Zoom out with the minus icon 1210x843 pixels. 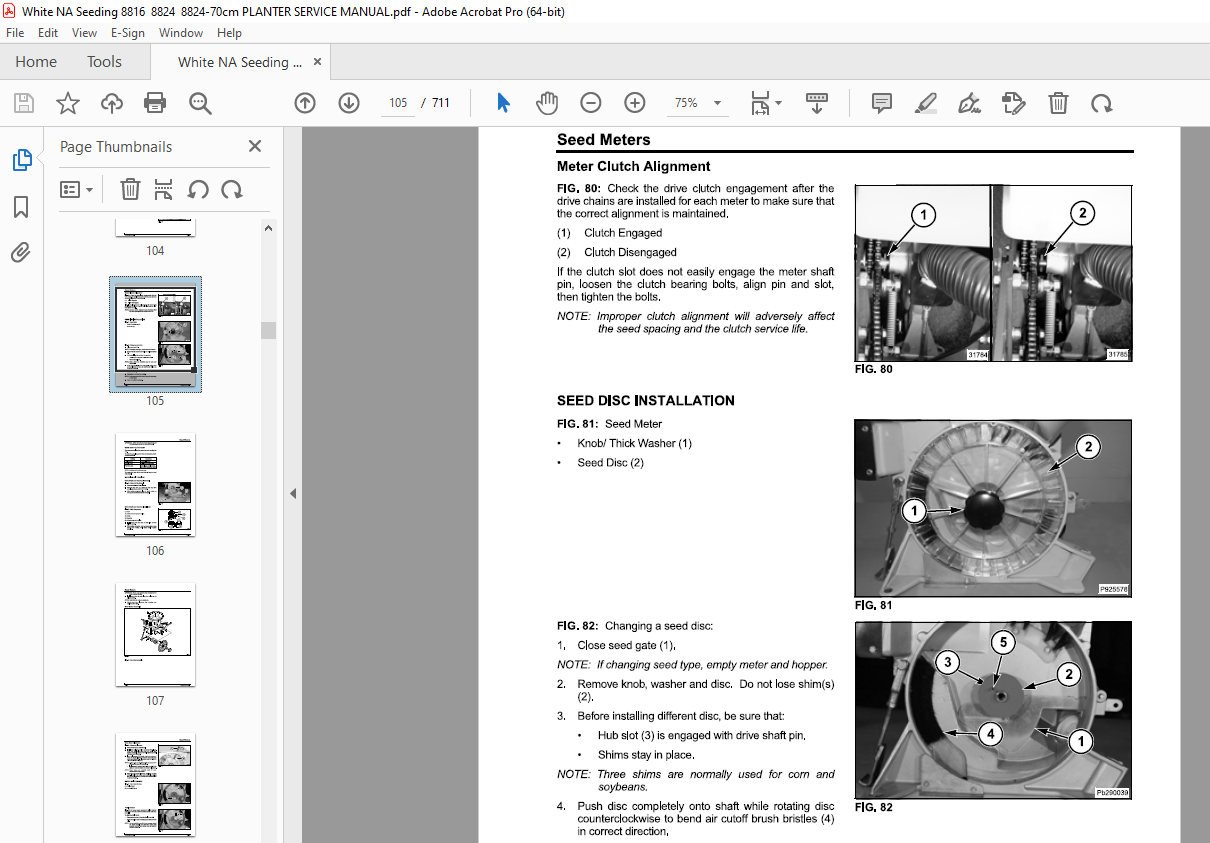(x=591, y=103)
